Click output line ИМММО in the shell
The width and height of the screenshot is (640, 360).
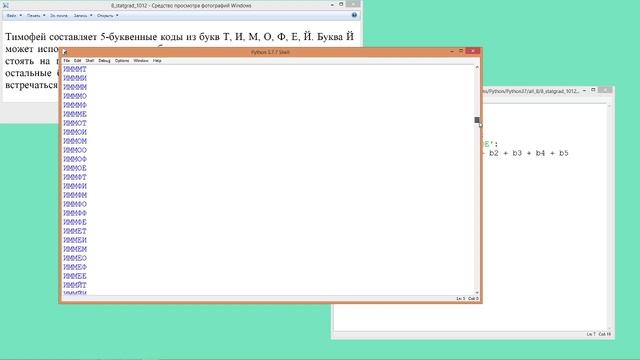[75, 96]
